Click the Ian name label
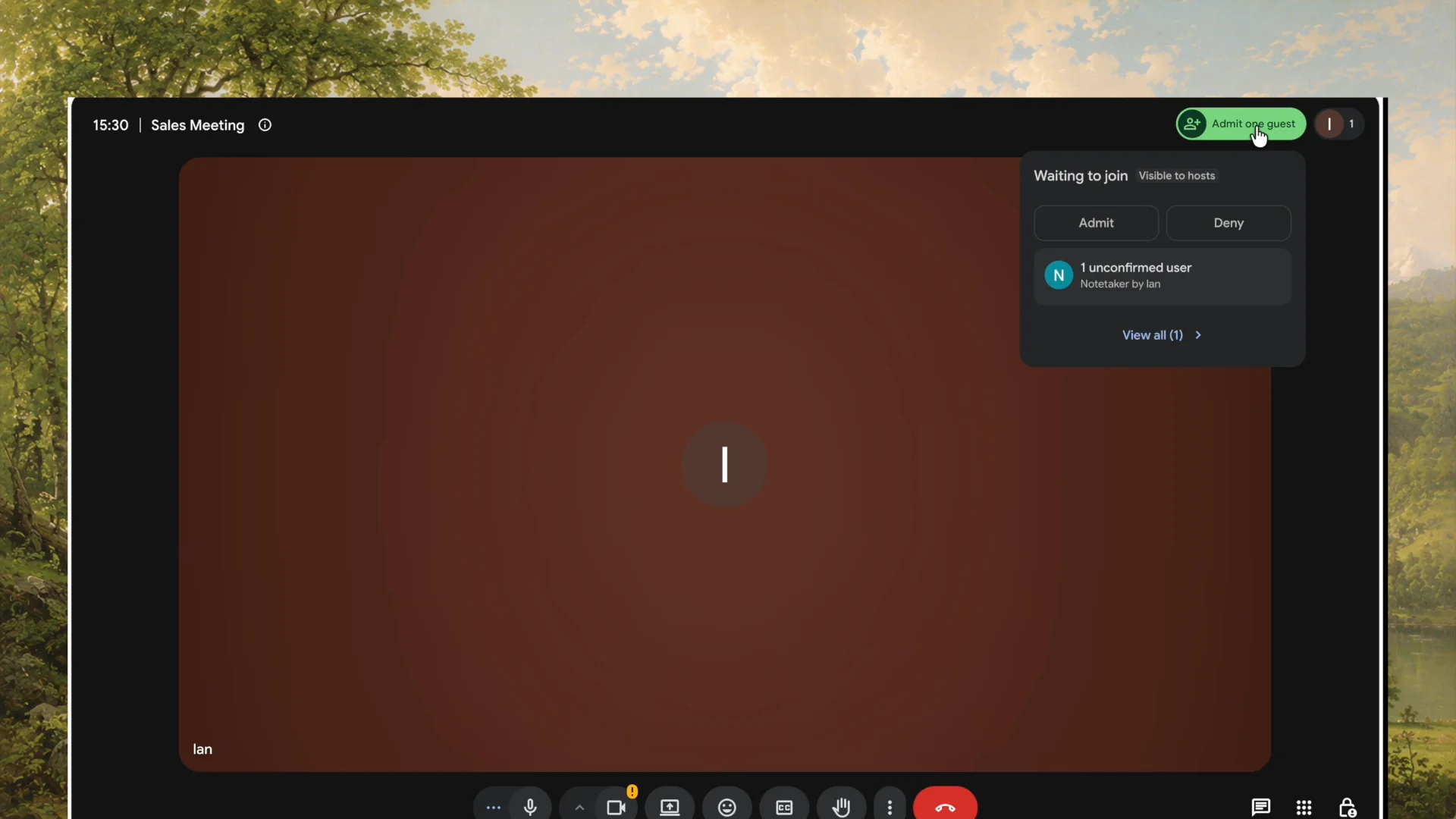Image resolution: width=1456 pixels, height=819 pixels. (202, 749)
